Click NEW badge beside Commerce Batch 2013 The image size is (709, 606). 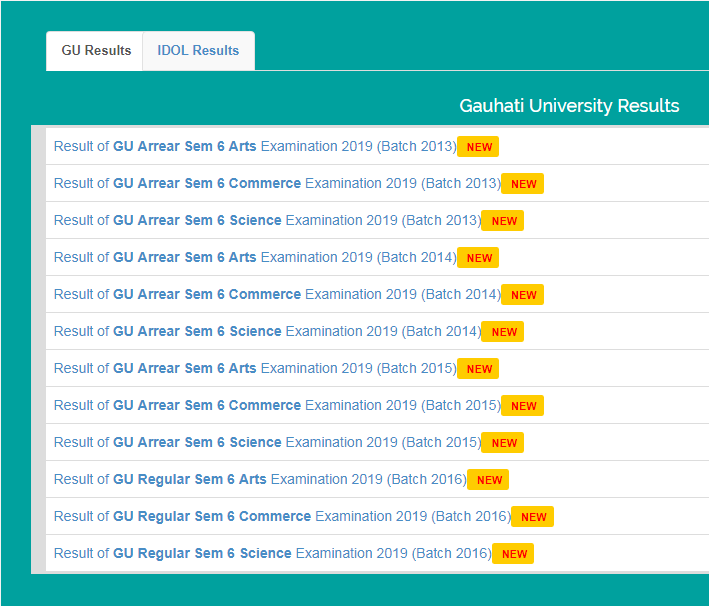(523, 184)
